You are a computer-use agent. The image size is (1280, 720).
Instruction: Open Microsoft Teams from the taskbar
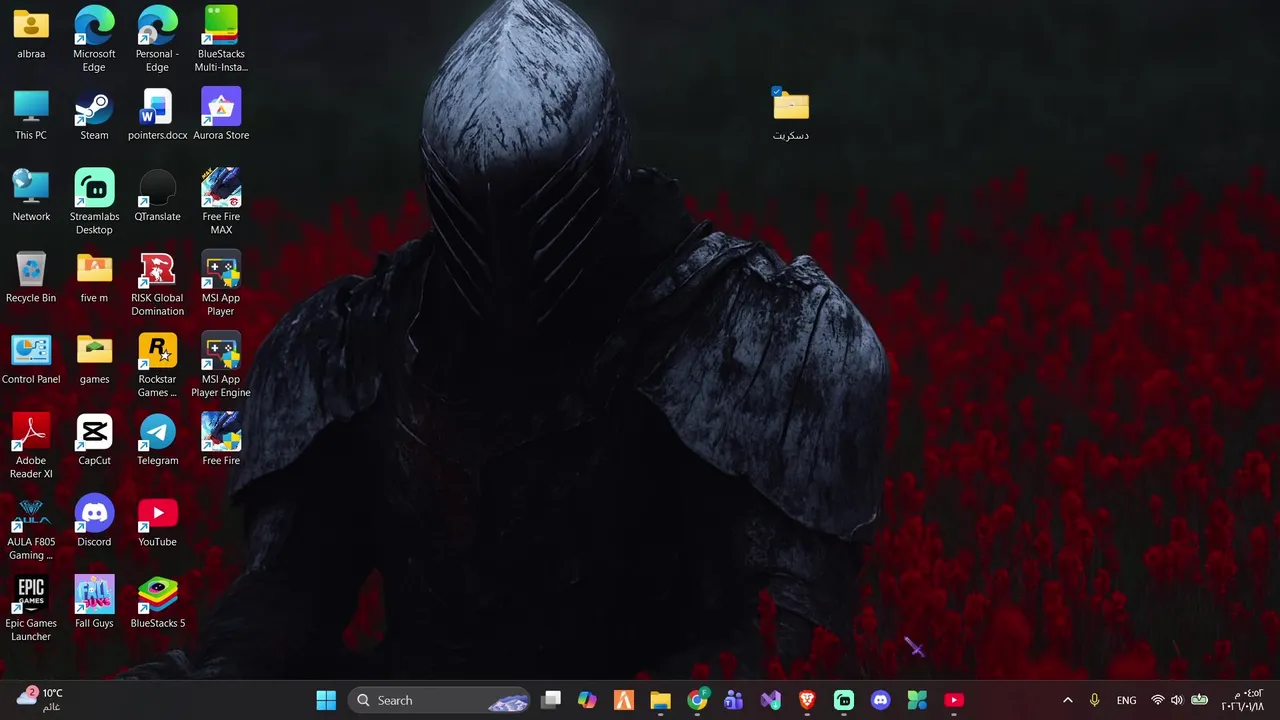pyautogui.click(x=733, y=700)
